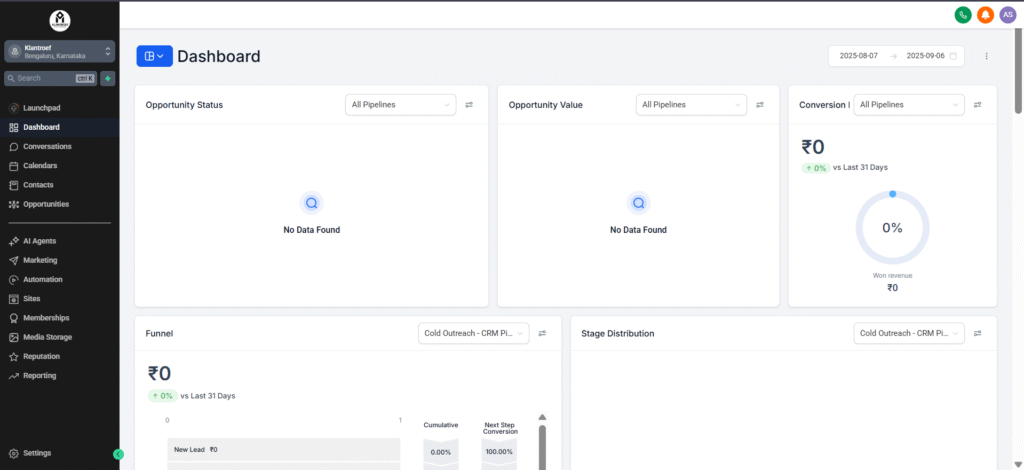Open the Opportunity Status All Pipelines dropdown

pos(401,104)
